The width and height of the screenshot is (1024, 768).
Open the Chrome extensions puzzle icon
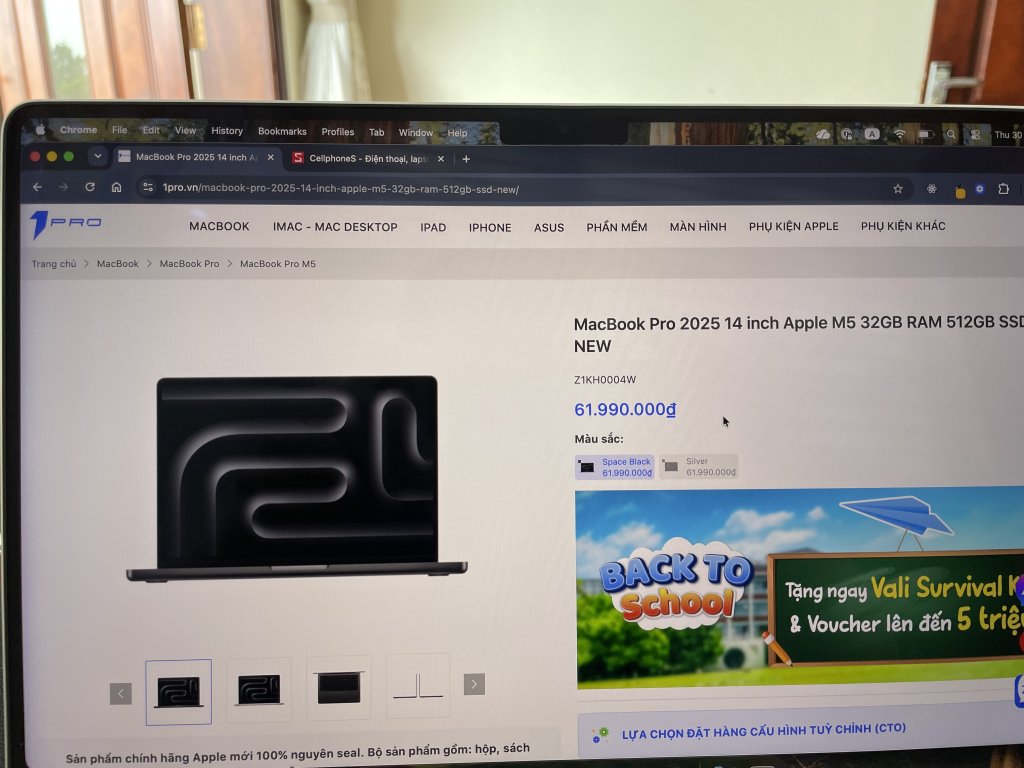(x=1004, y=189)
